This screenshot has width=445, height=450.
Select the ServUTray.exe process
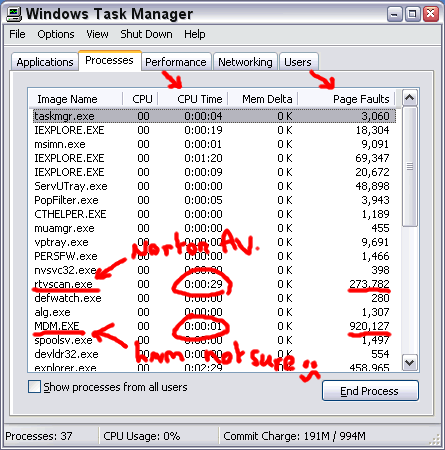[214, 186]
